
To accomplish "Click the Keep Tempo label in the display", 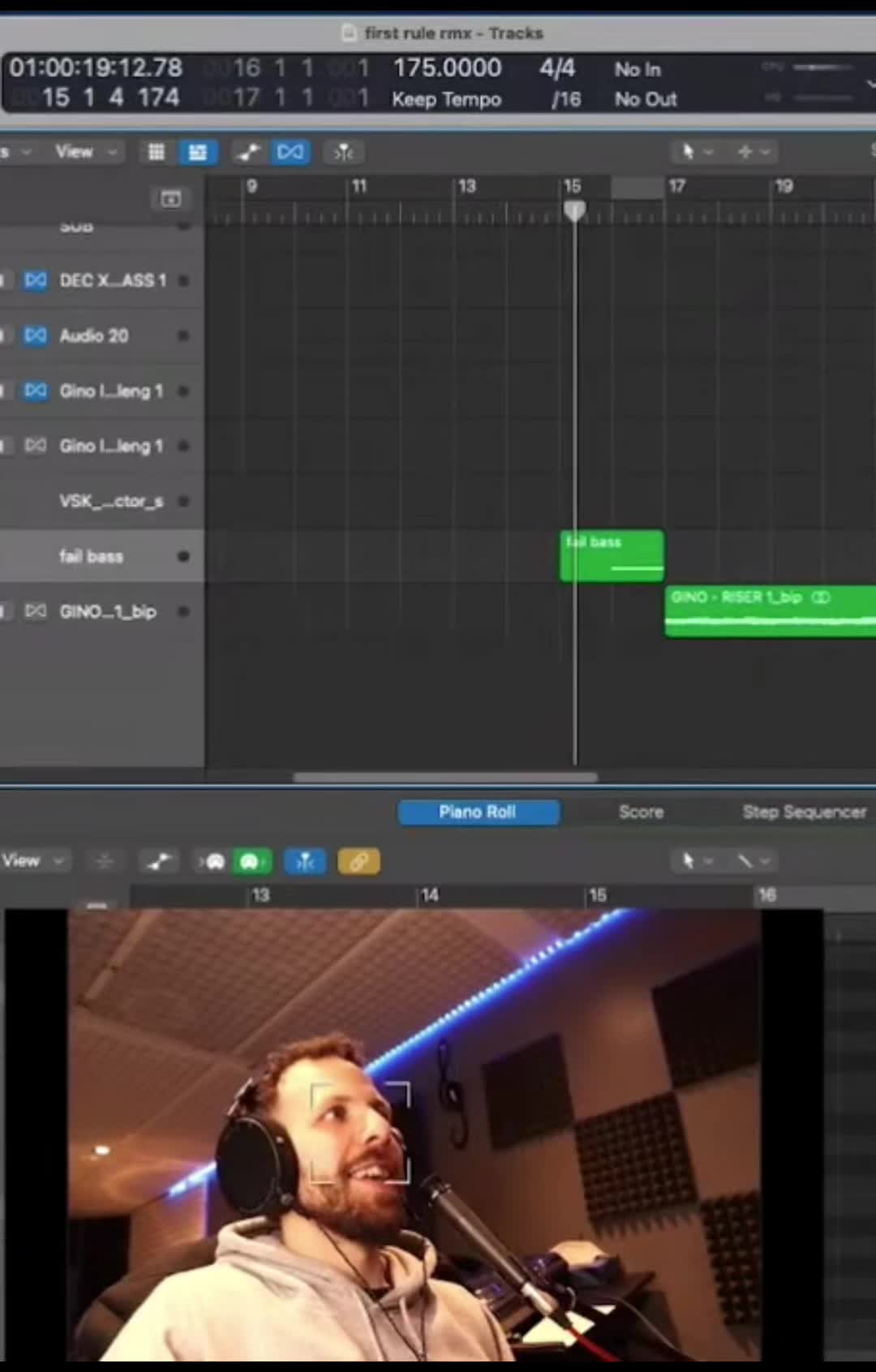I will [446, 100].
